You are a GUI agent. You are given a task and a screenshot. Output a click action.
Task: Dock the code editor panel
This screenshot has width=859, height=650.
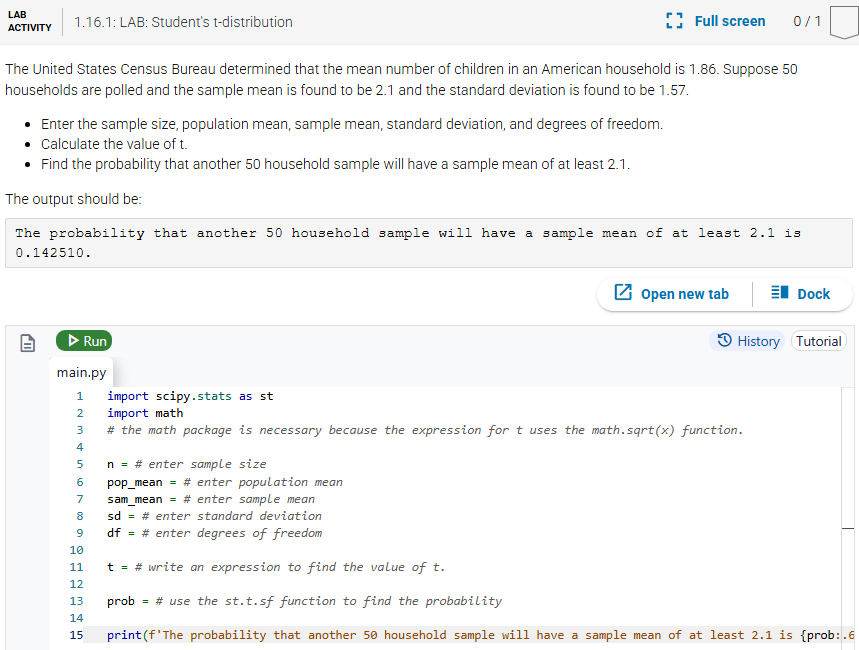click(800, 294)
